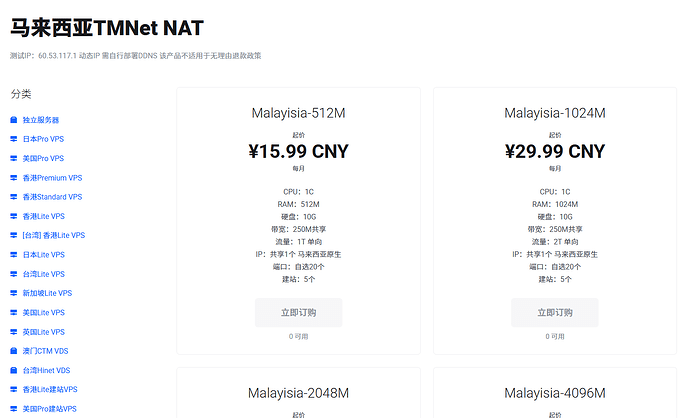
Task: Click the building icon beside 澳门CTM VDS
Action: pos(14,351)
